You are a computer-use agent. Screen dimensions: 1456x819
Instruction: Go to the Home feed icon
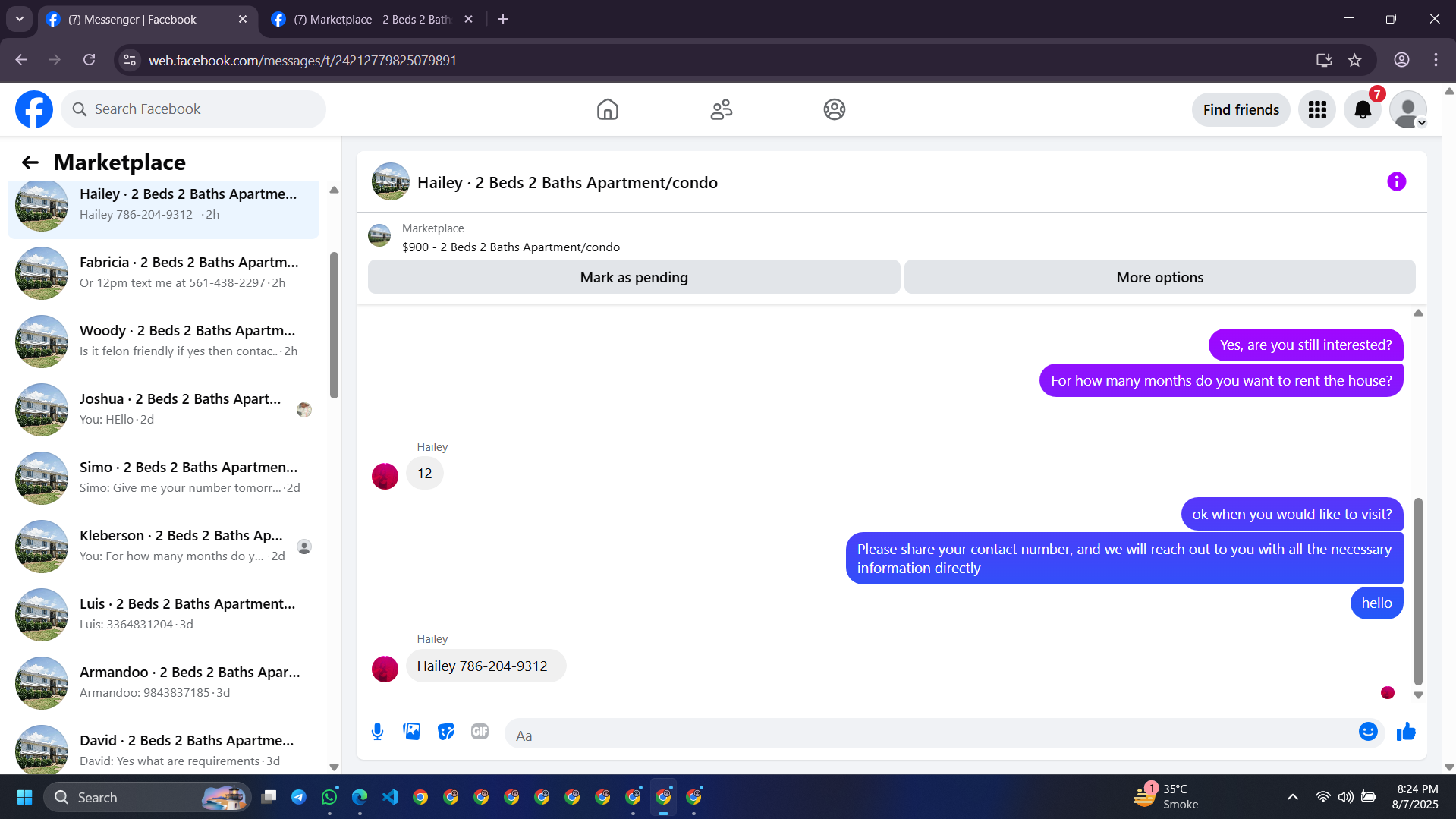tap(607, 109)
